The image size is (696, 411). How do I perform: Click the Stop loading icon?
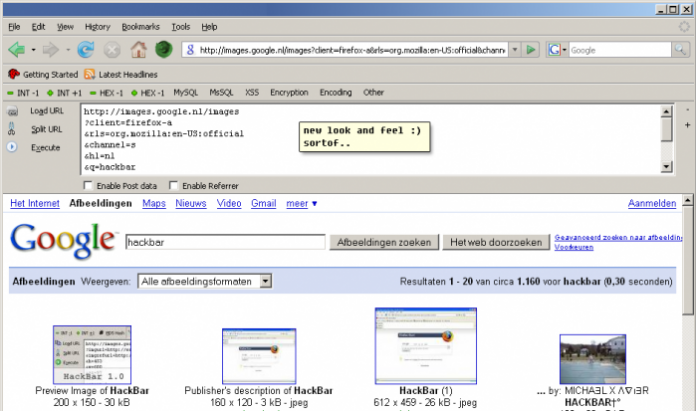tap(112, 50)
